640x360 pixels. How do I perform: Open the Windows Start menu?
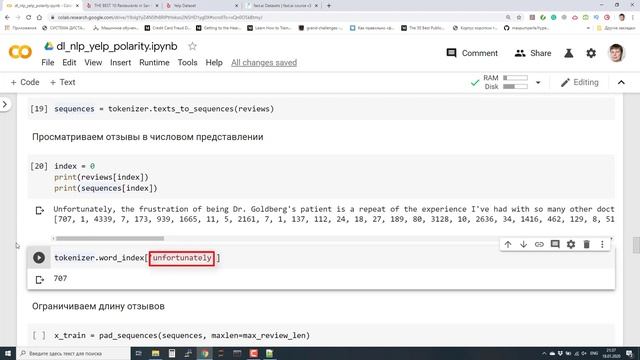(x=8, y=353)
